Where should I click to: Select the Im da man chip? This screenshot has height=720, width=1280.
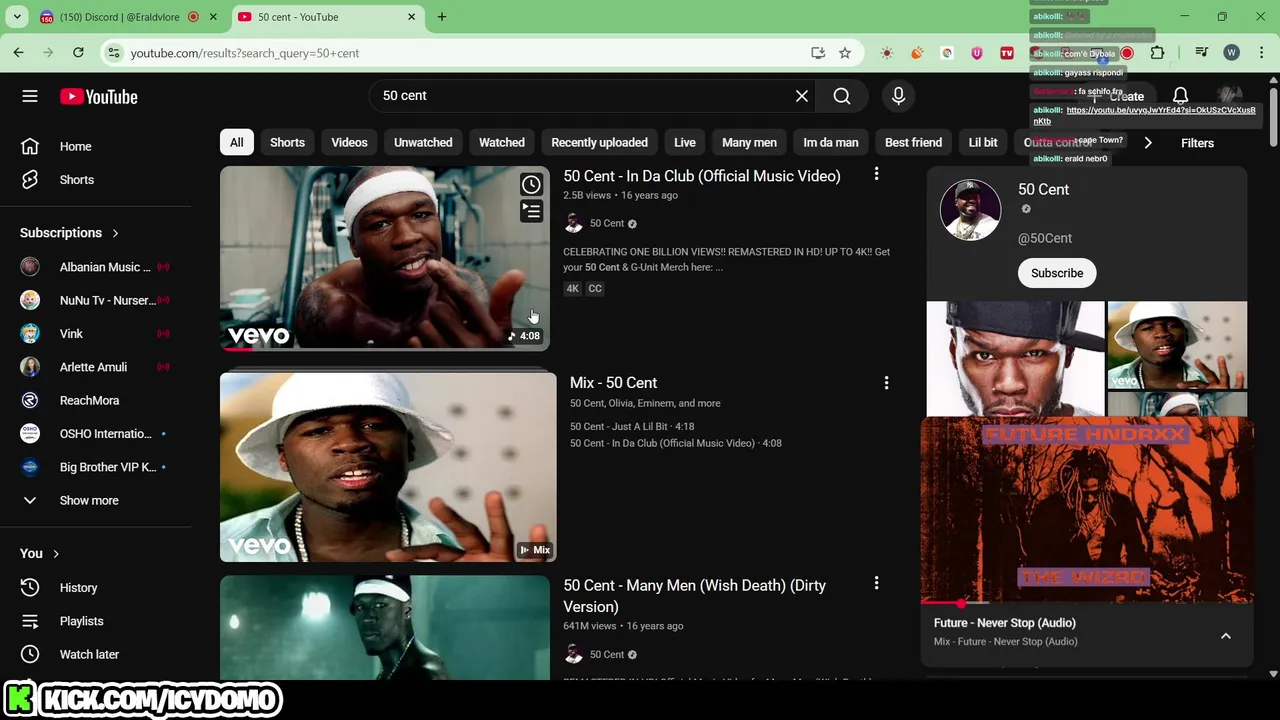click(x=830, y=142)
